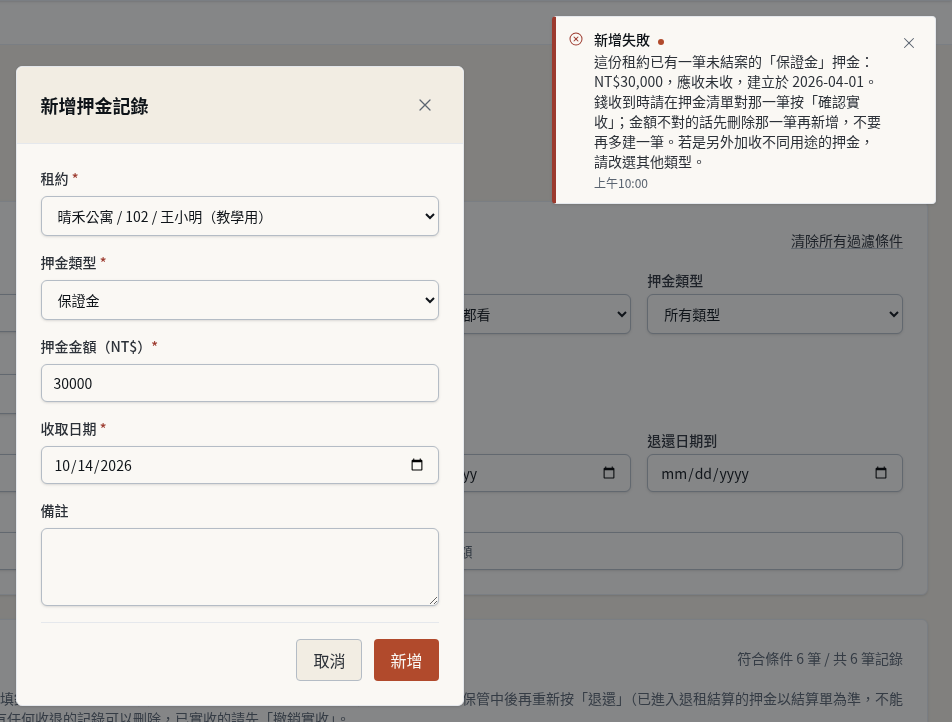Click the red error icon in 新增失敗 toast
The width and height of the screenshot is (952, 722).
point(576,39)
